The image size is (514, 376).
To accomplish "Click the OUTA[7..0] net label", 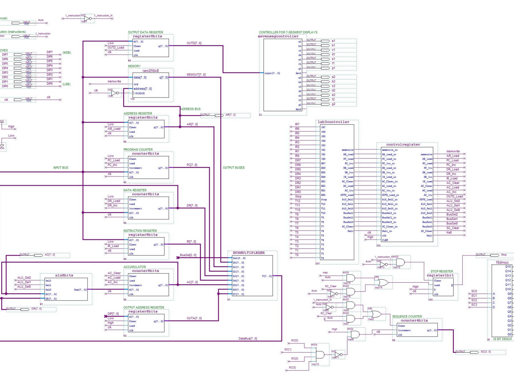I will [x=194, y=318].
